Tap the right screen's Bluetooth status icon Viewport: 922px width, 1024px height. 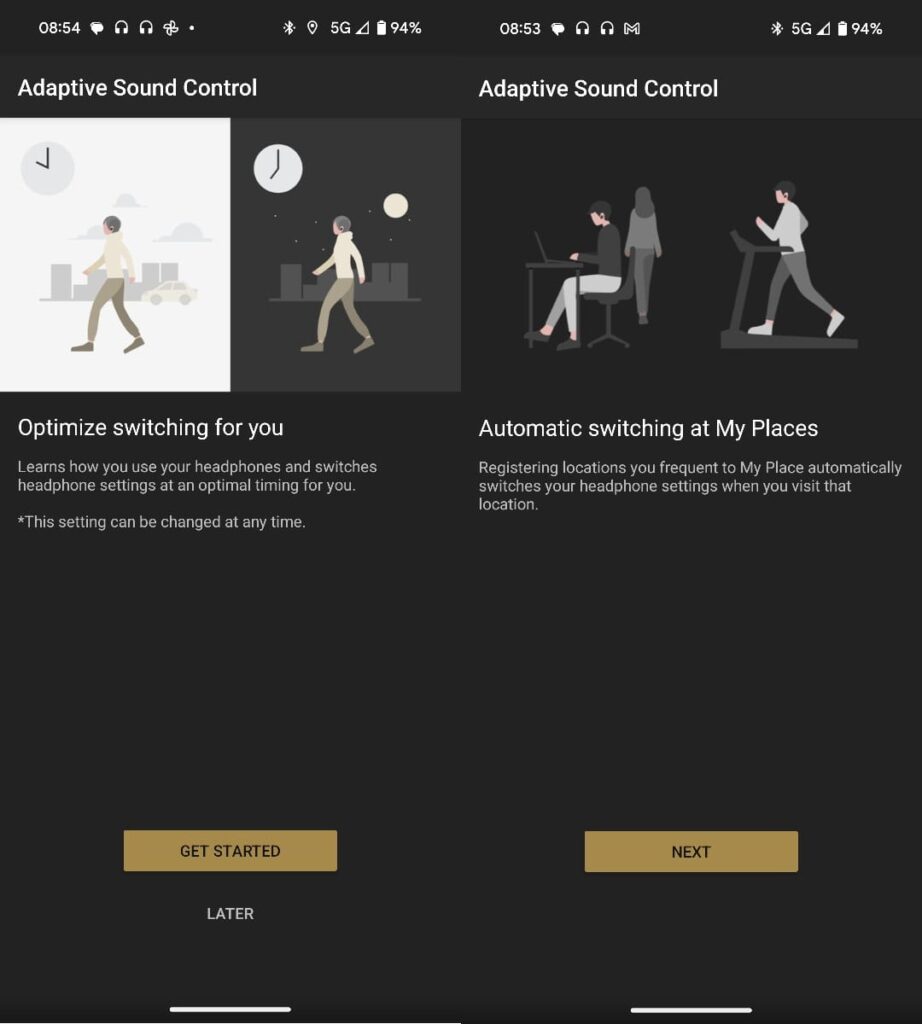tap(776, 28)
